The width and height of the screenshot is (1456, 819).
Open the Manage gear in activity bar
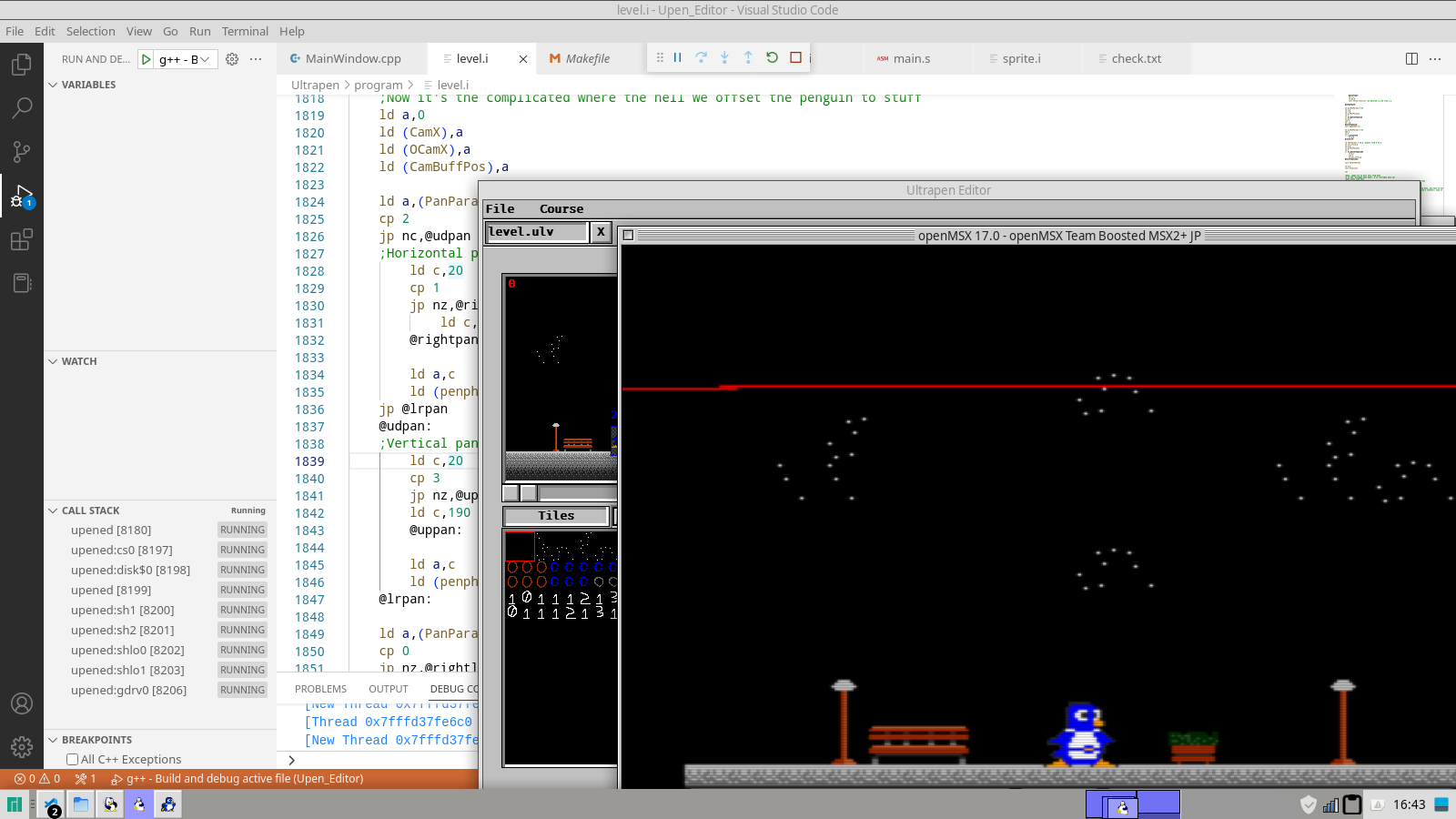click(22, 747)
